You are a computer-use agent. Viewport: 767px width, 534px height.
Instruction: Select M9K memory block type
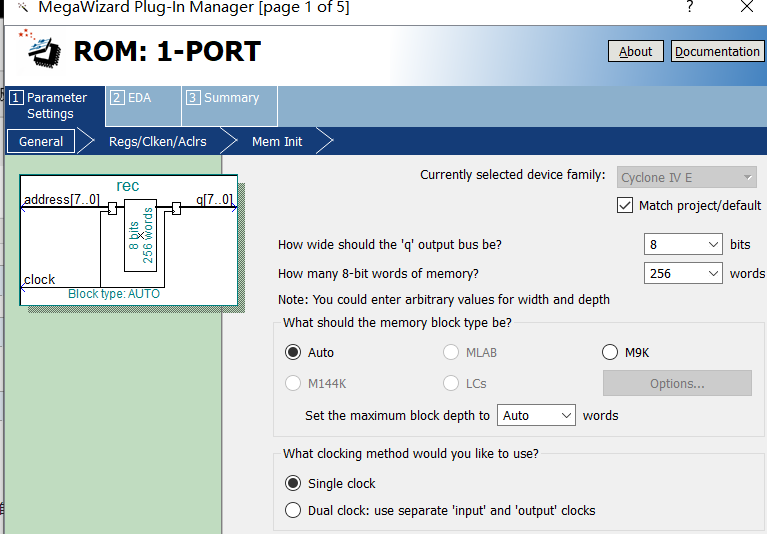610,353
